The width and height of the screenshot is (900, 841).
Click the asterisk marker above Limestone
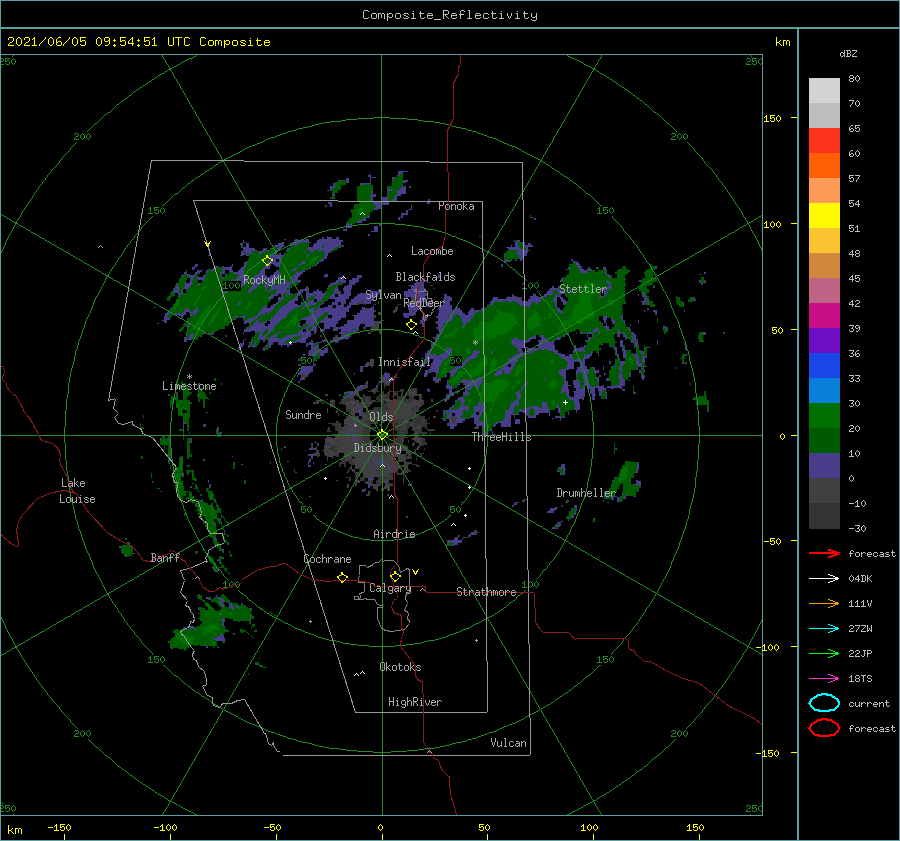pyautogui.click(x=189, y=377)
